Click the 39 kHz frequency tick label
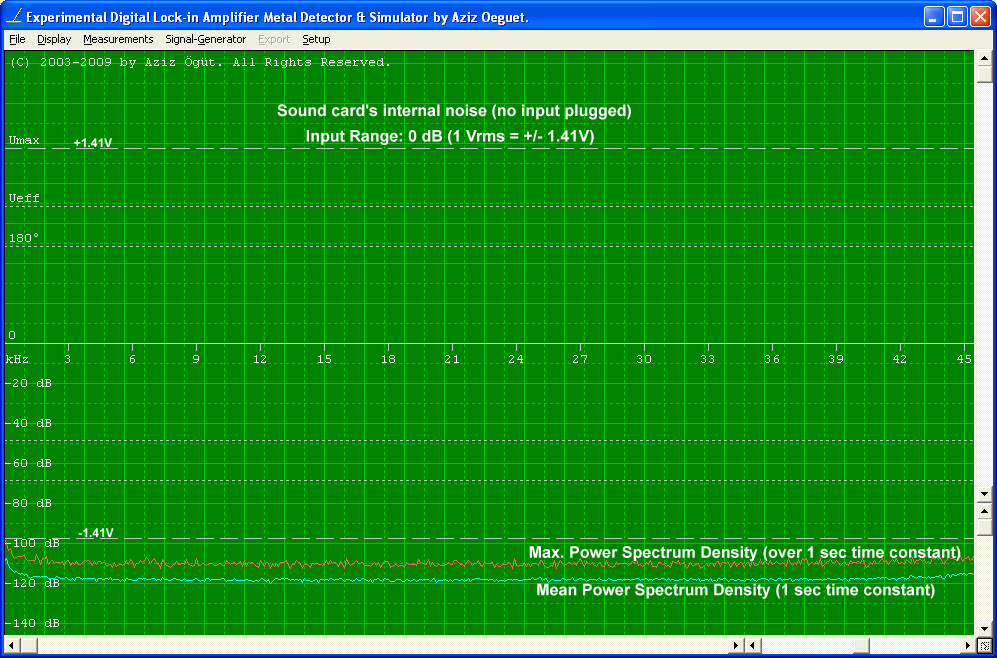The width and height of the screenshot is (997, 658). point(835,359)
